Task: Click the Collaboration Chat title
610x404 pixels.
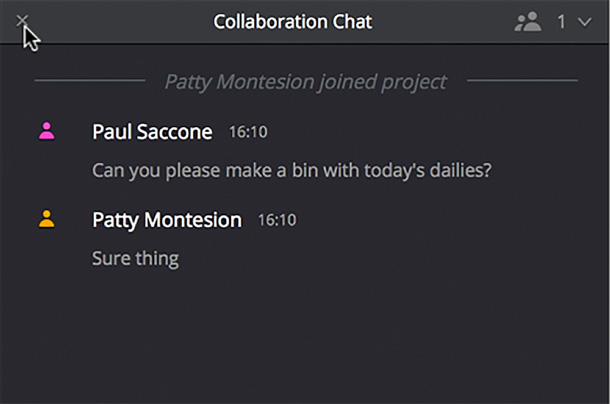Action: pos(292,21)
